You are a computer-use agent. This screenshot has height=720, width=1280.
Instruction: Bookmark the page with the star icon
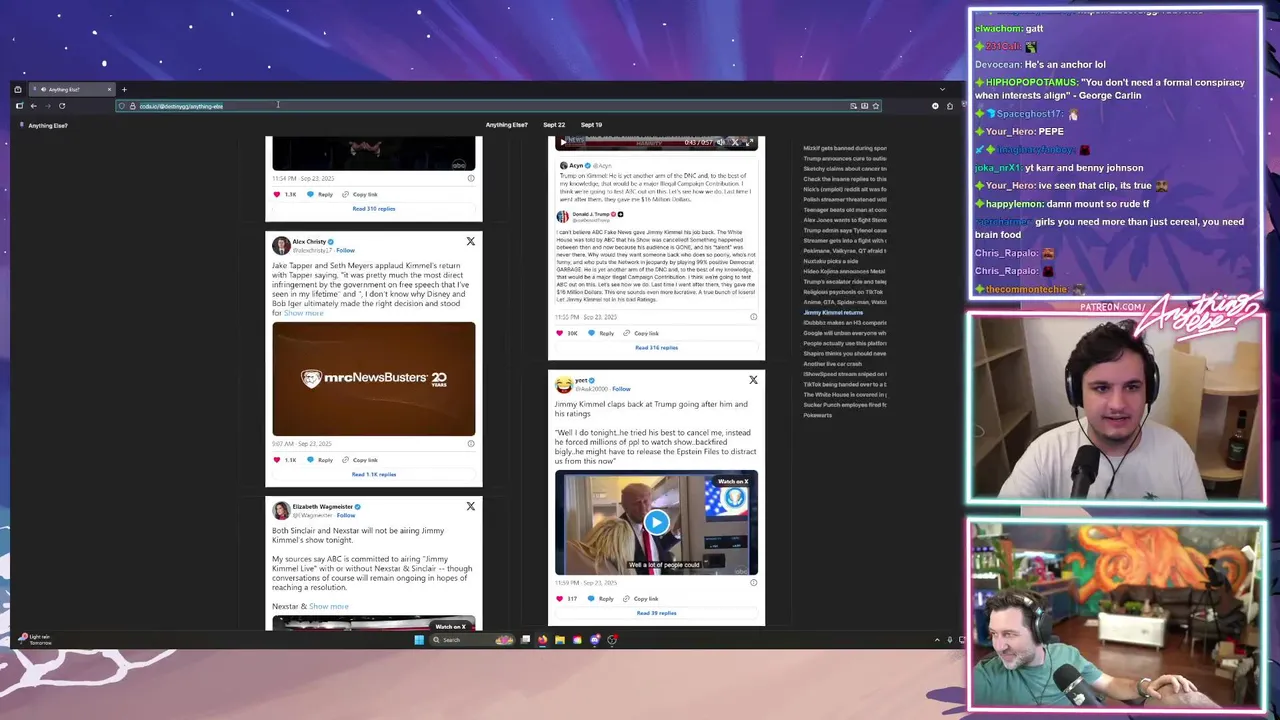(x=876, y=106)
